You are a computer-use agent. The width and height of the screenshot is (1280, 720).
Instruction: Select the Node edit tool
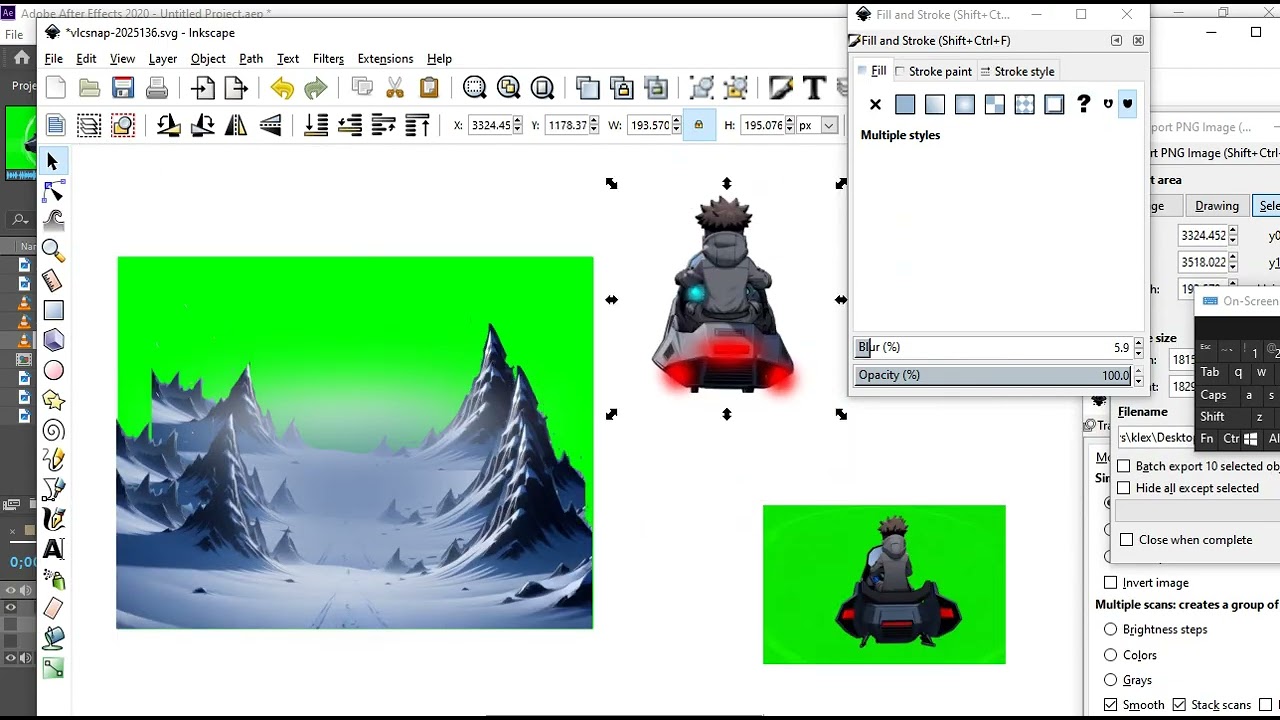click(x=53, y=191)
